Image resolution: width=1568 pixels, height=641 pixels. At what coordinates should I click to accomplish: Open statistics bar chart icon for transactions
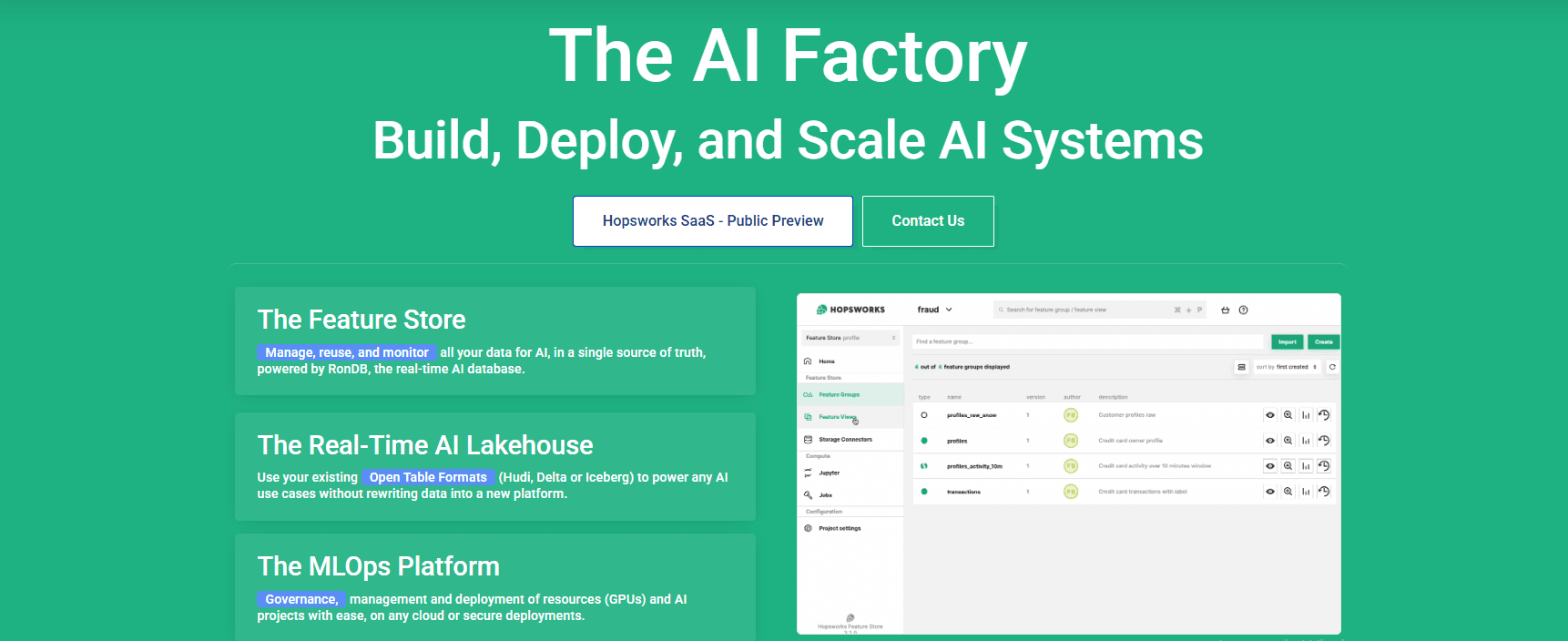[x=1306, y=492]
